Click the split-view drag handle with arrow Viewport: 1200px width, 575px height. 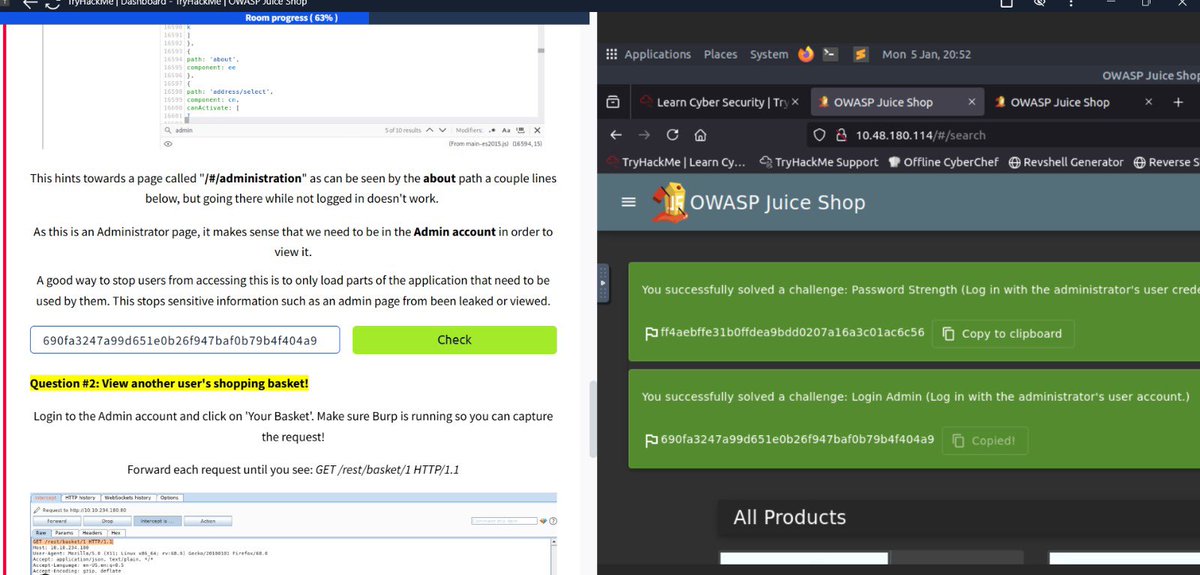point(602,283)
